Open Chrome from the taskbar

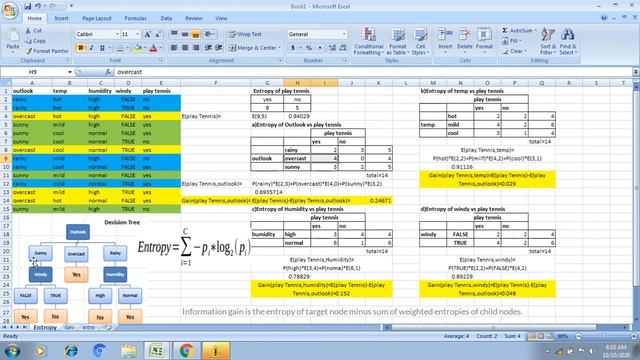click(187, 350)
